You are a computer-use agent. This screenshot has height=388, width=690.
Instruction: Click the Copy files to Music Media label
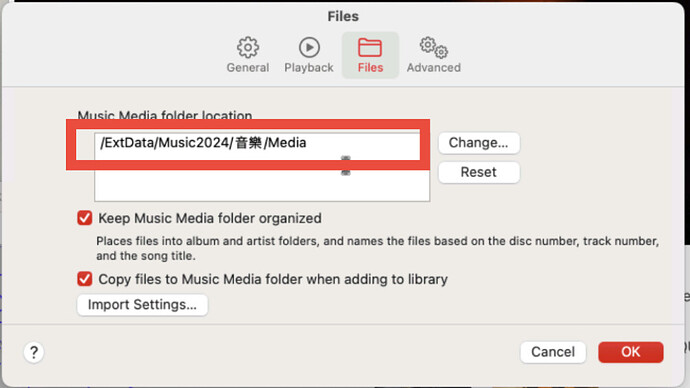273,279
